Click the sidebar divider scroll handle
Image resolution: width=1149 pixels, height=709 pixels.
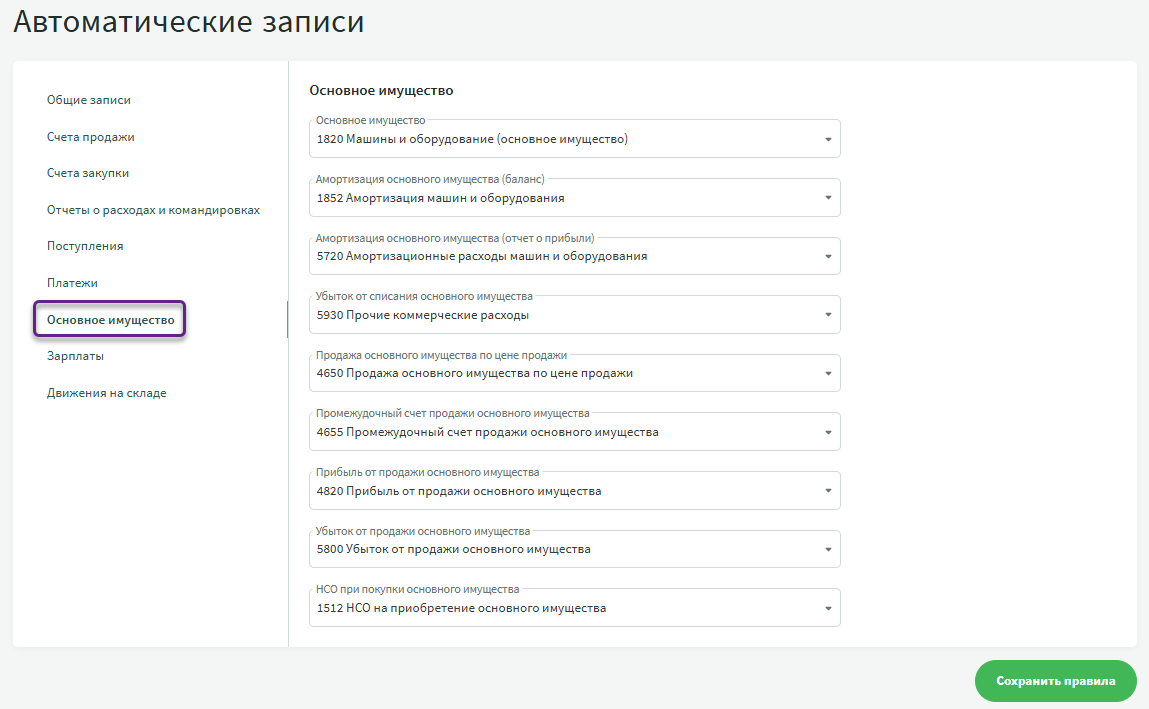coord(288,320)
